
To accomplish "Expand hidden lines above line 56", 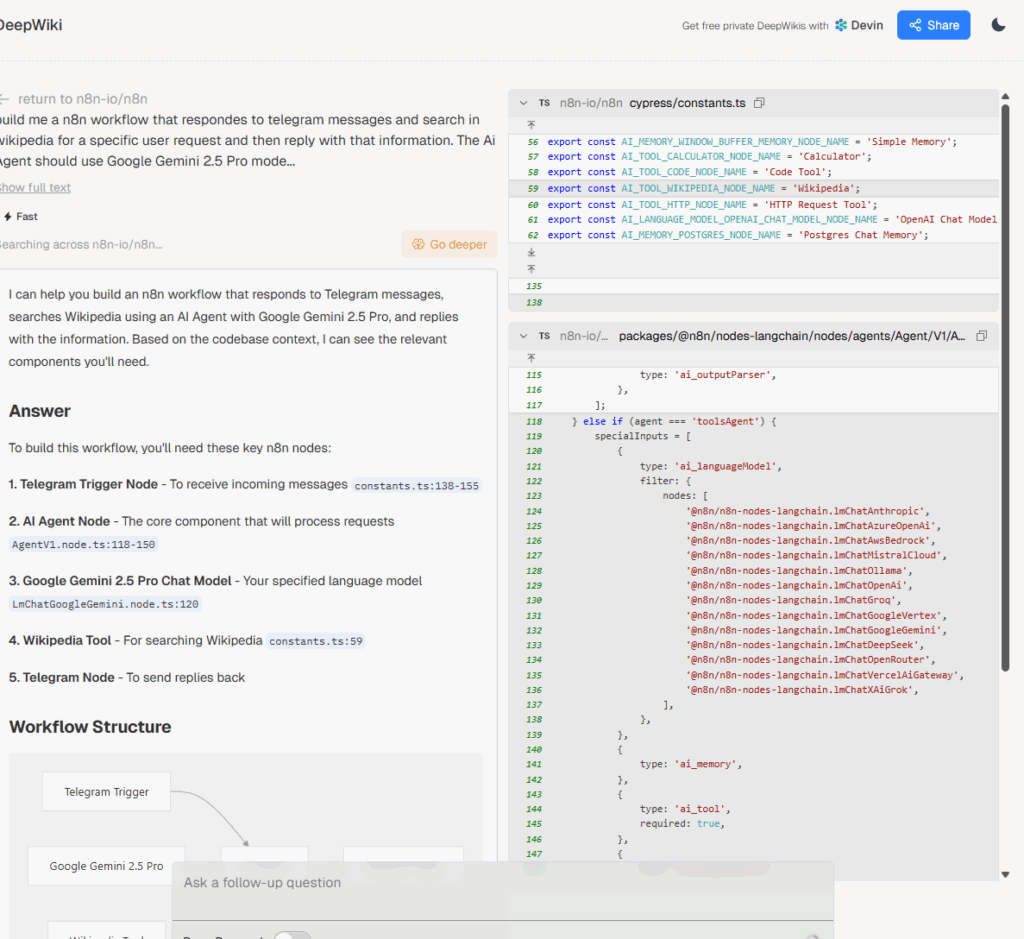I will [x=531, y=125].
